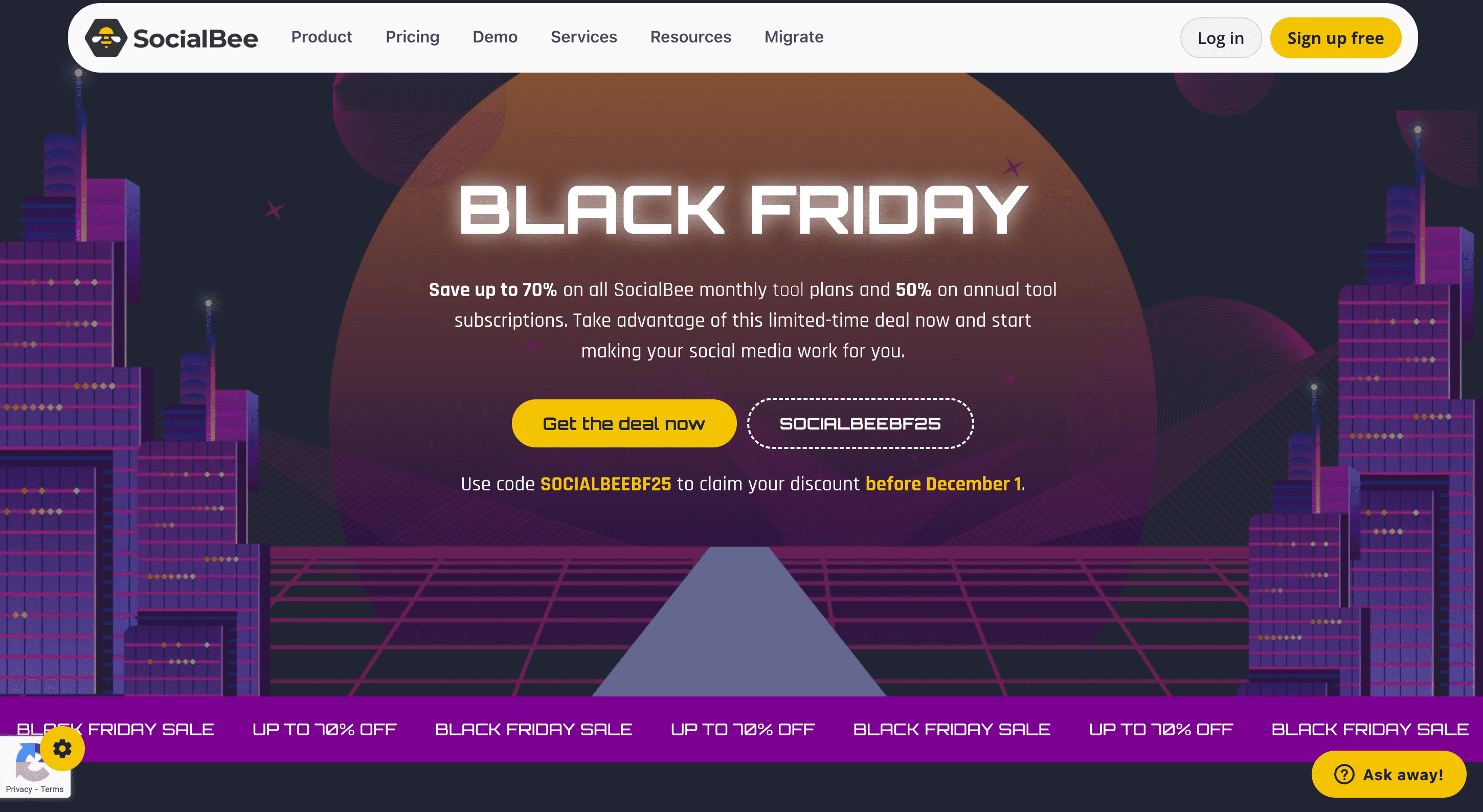Viewport: 1483px width, 812px height.
Task: Click the SocialBee bee hexagon logo icon
Action: coord(106,37)
